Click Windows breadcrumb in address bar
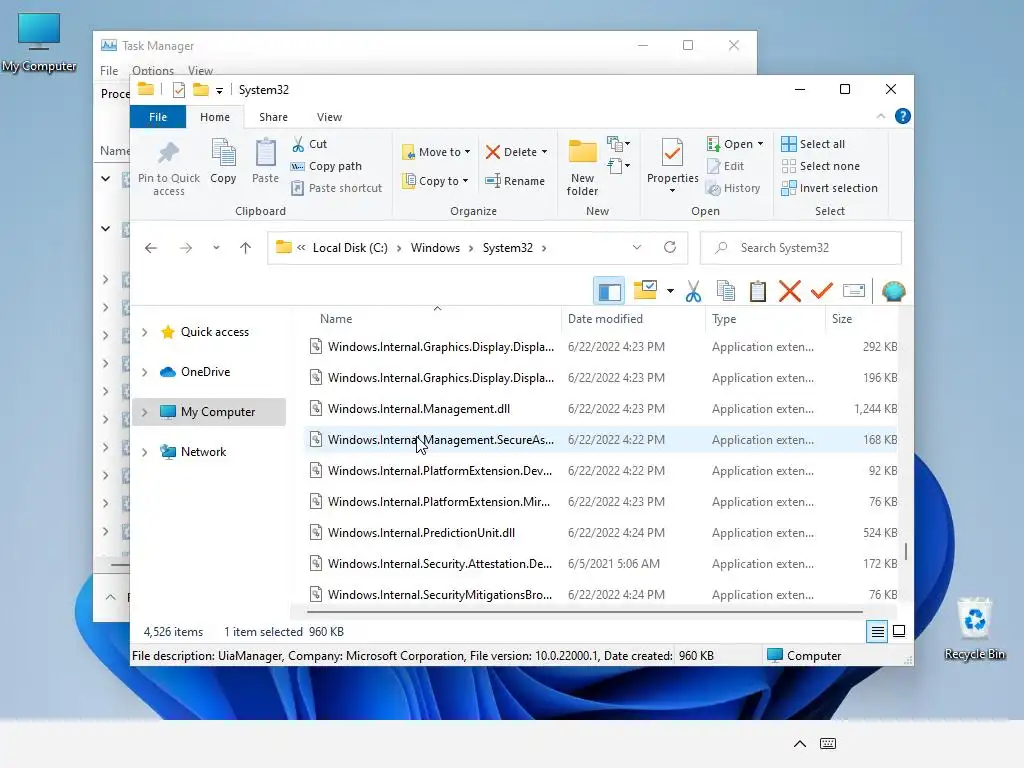Screen dimensions: 1024x768 click(435, 248)
